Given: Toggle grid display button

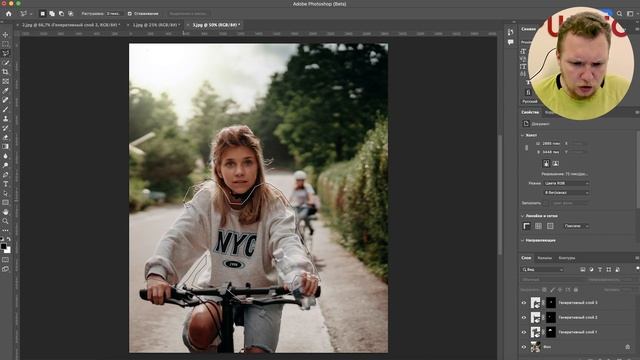Looking at the screenshot, I should (x=538, y=226).
